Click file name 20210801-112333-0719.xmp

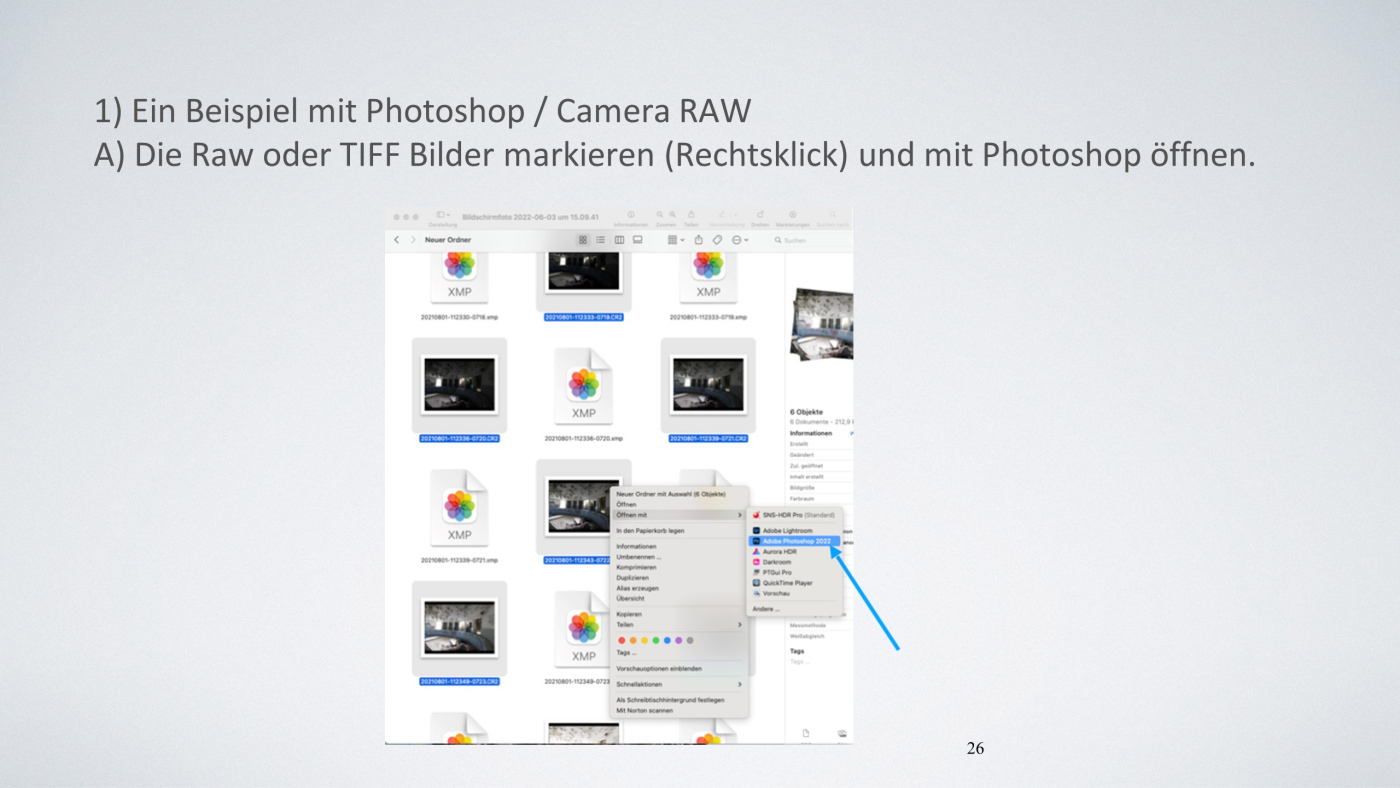coord(708,317)
